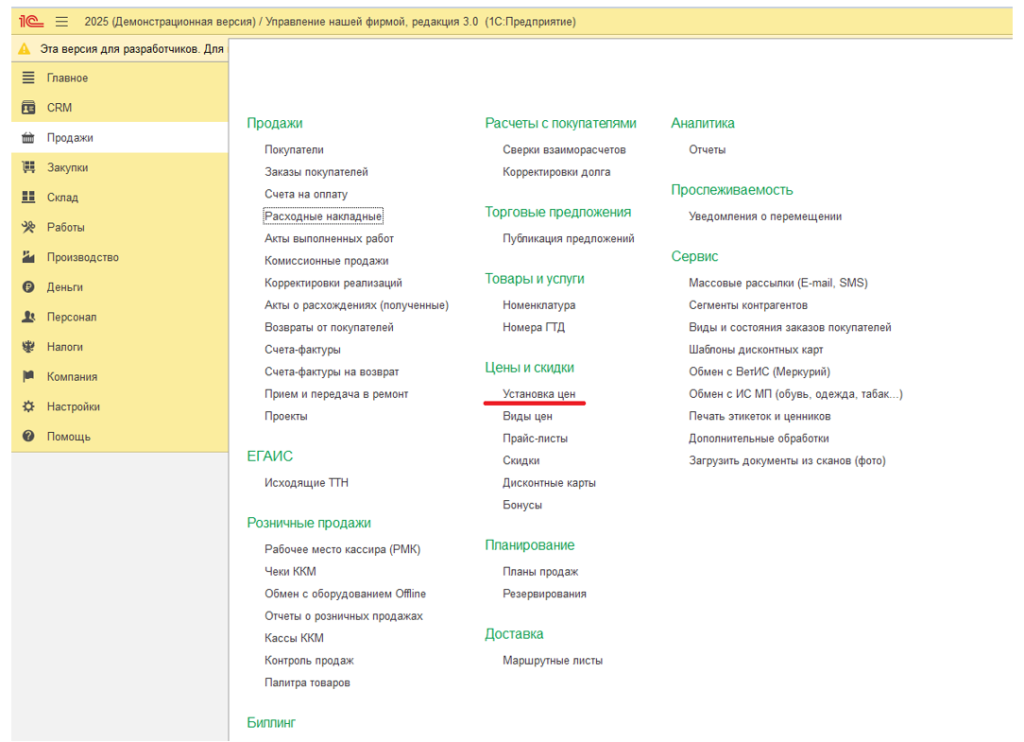The image size is (1024, 742).
Task: Open Массовые рассылки (E-mail, SMS)
Action: [x=778, y=283]
